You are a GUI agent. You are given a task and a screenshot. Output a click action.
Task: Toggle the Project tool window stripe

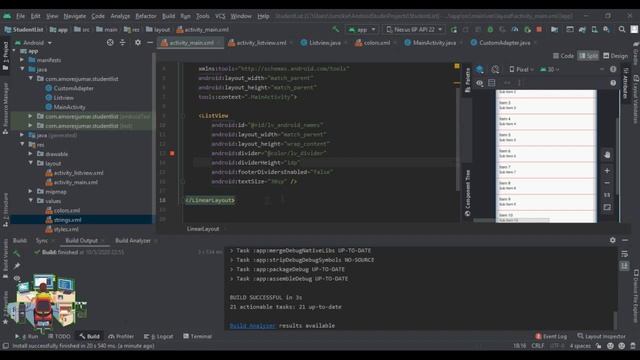(5, 55)
